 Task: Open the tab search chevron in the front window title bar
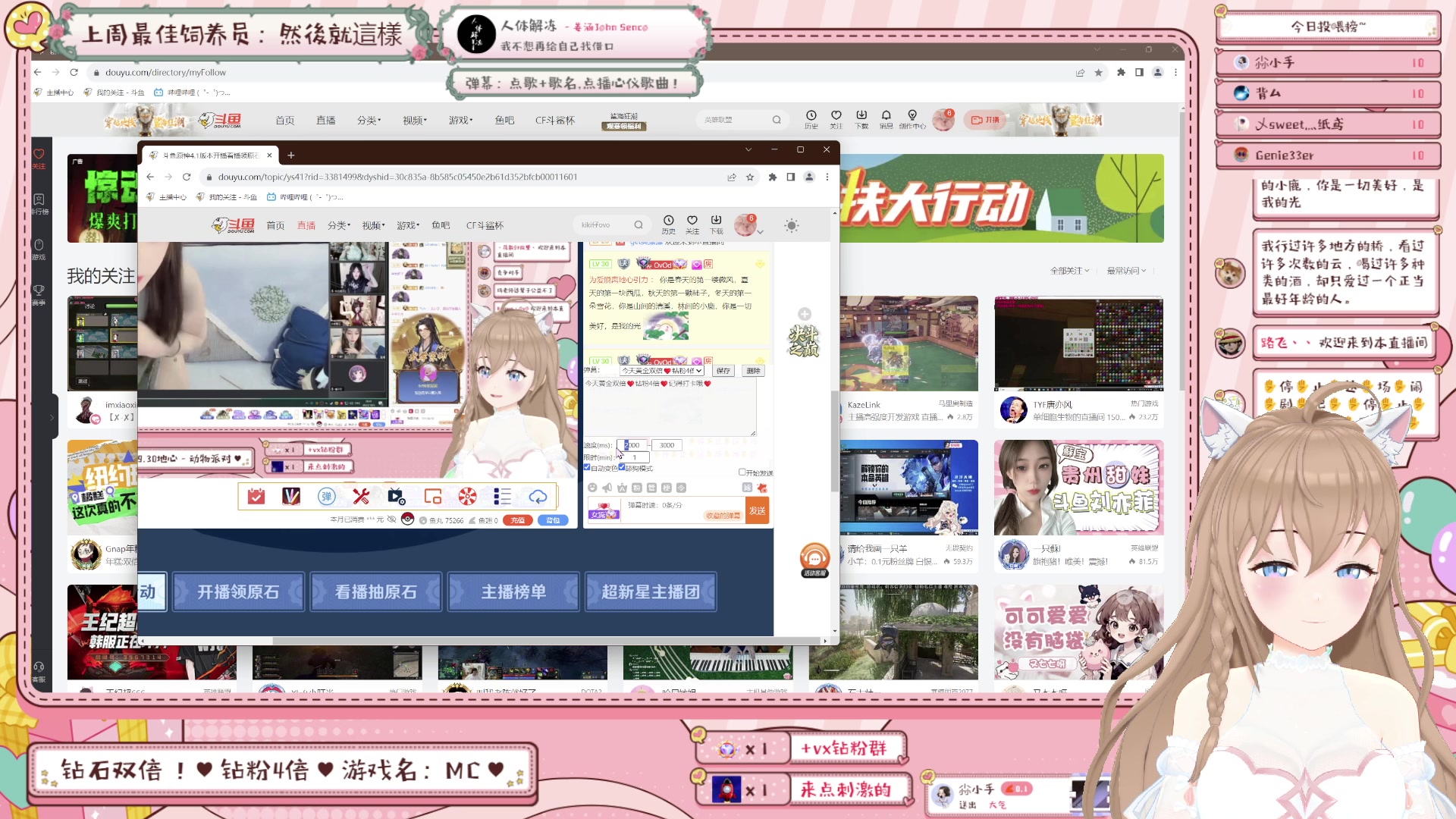748,149
